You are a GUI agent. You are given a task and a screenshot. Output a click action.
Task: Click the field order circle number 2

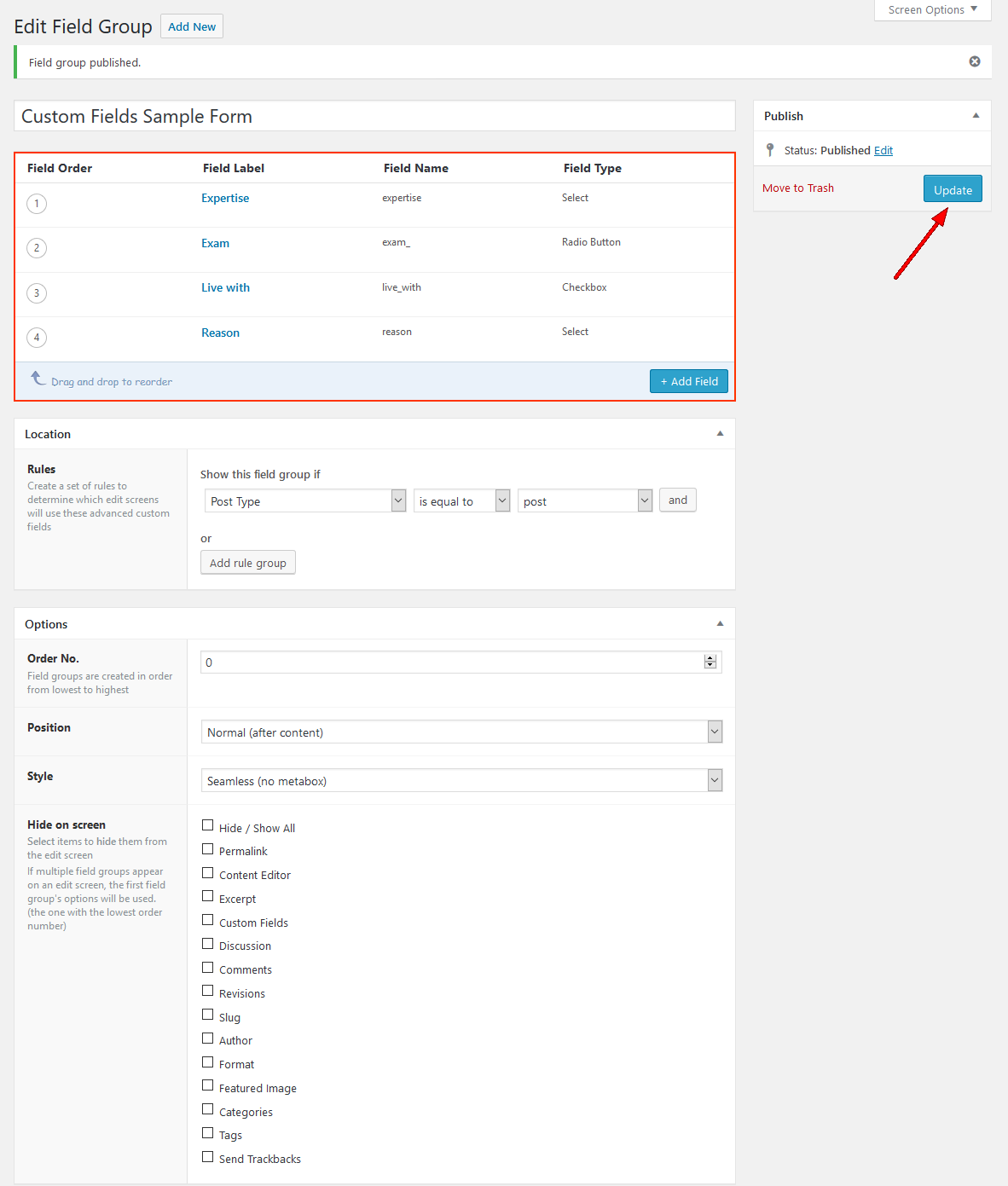pyautogui.click(x=37, y=248)
